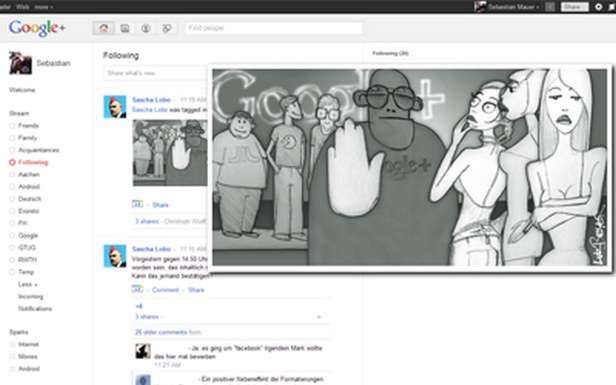Open the notifications counter box in top bar
616x385 pixels.
[x=550, y=7]
